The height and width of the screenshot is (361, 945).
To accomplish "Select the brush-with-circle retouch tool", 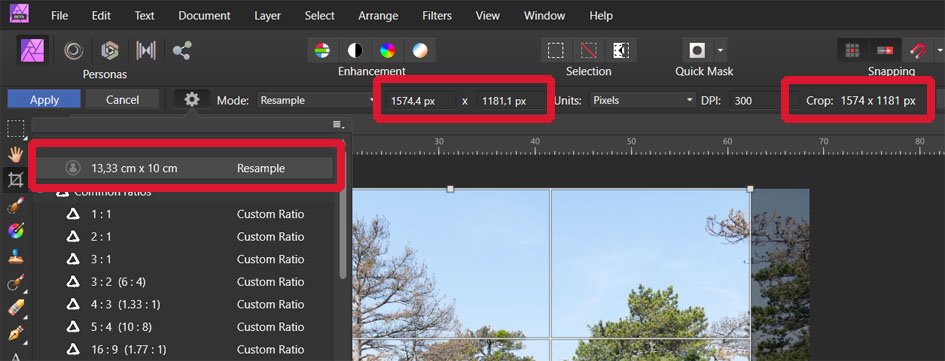I will click(16, 282).
